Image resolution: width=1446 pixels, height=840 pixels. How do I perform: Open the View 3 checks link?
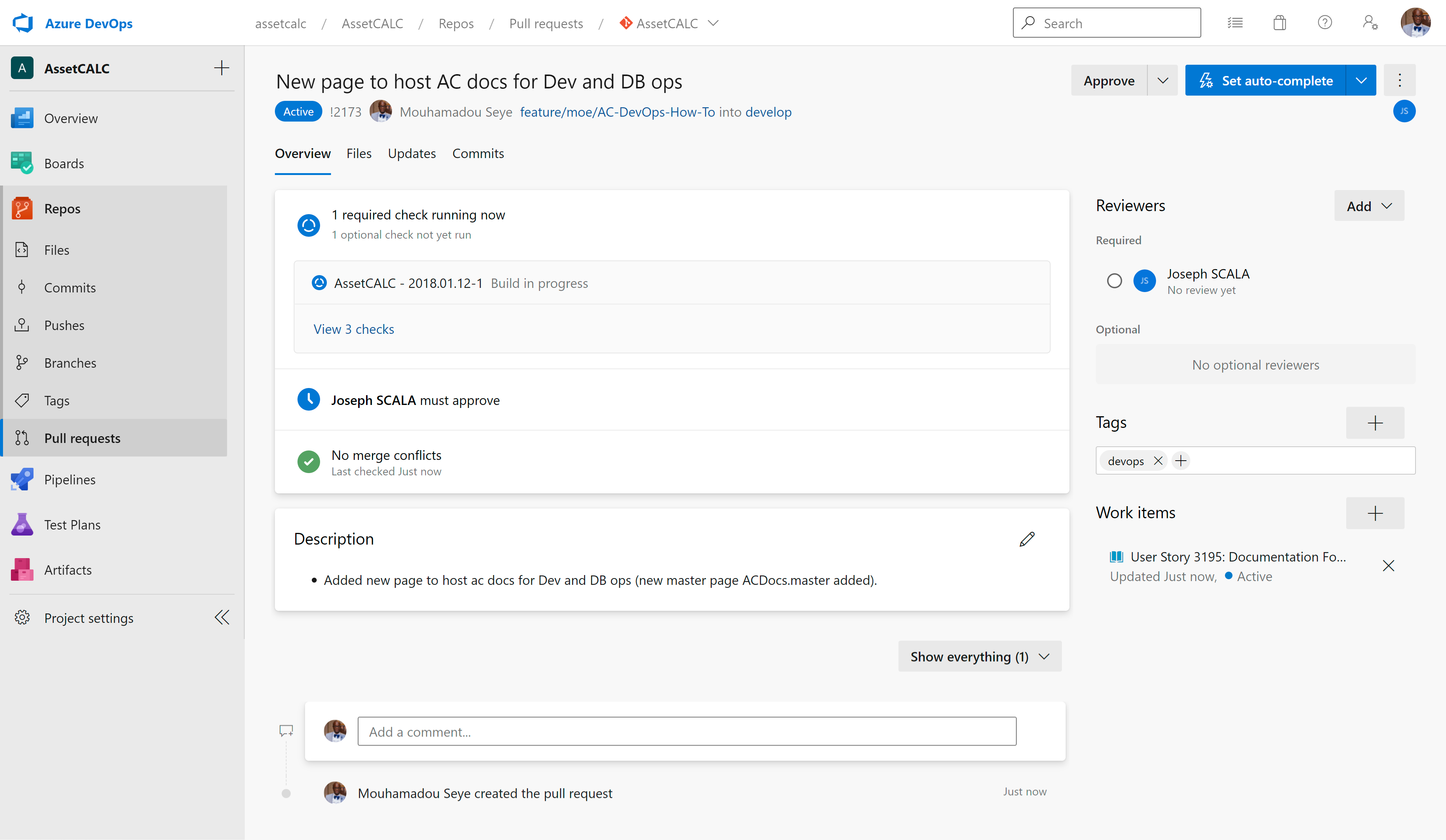[x=354, y=329]
